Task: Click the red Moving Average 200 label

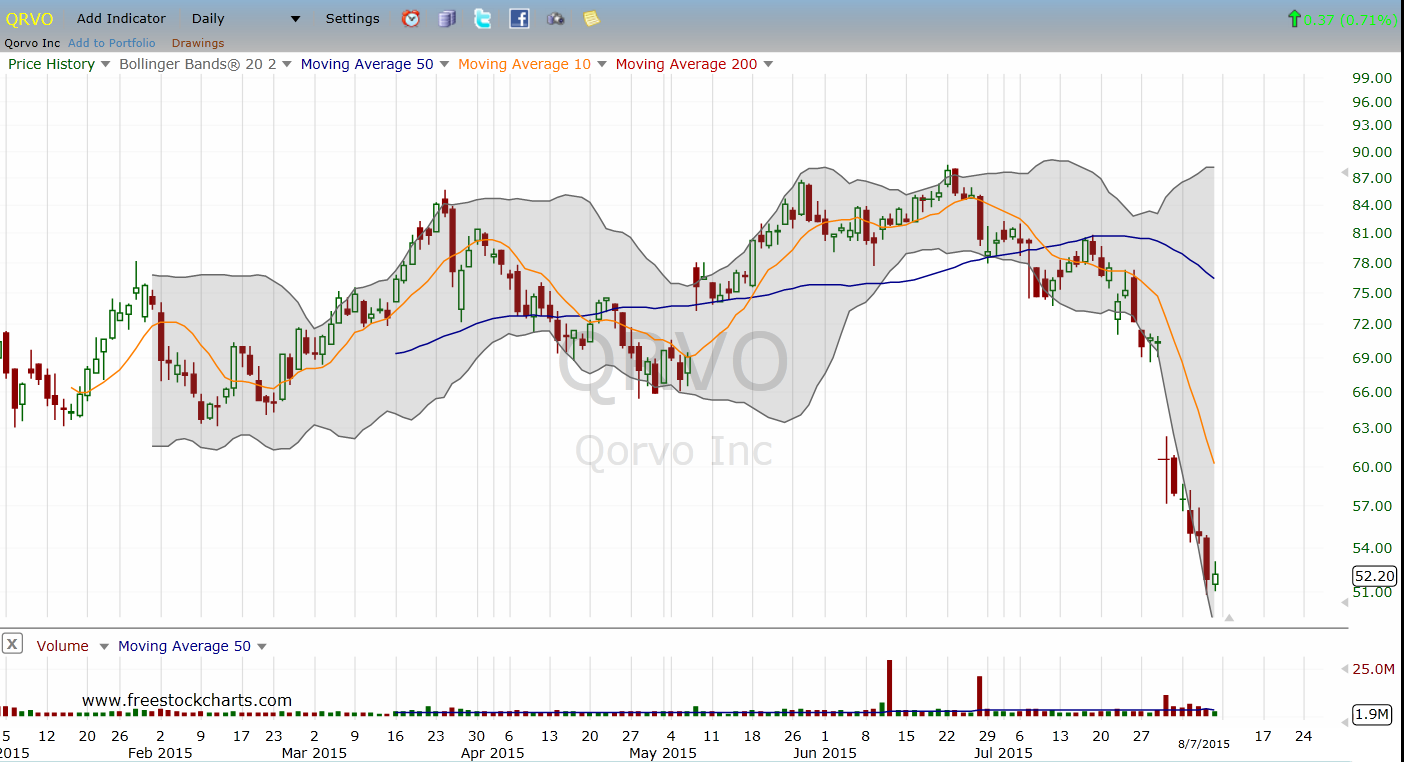Action: click(x=686, y=64)
